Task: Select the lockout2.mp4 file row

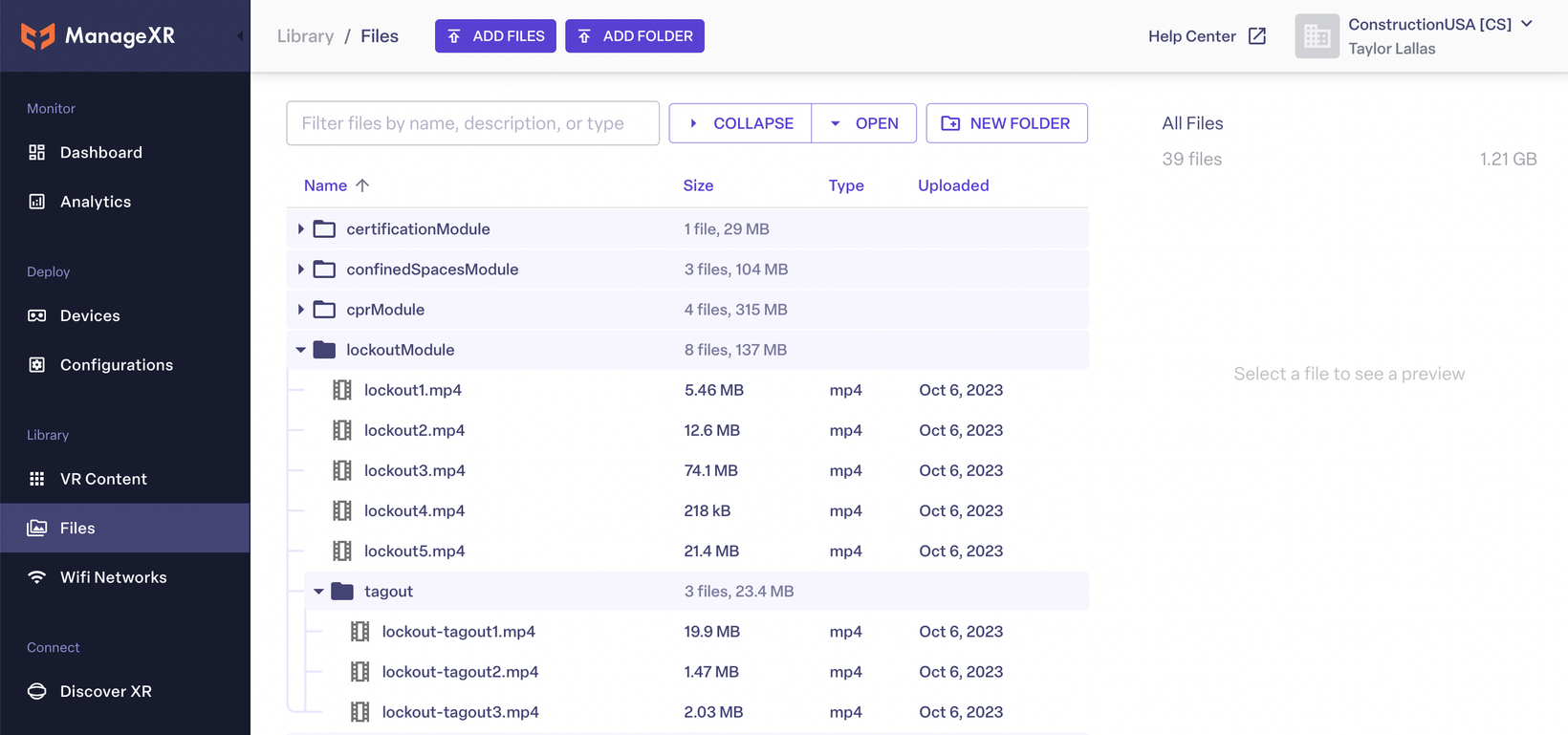Action: coord(687,430)
